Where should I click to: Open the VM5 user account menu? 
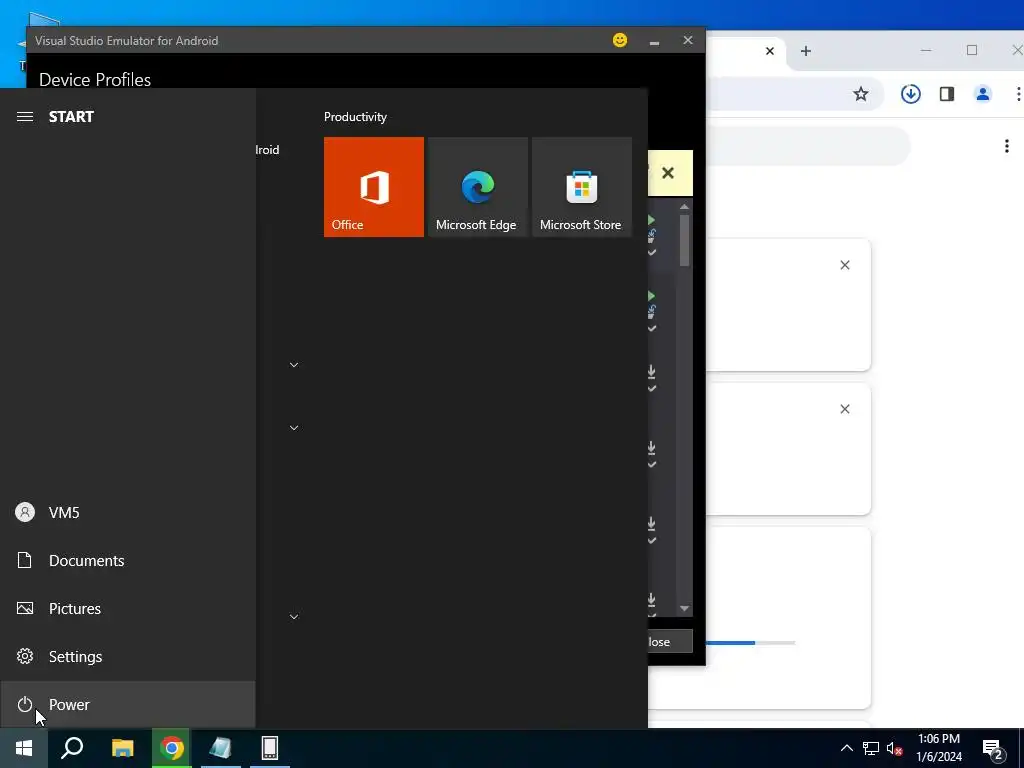[x=127, y=513]
